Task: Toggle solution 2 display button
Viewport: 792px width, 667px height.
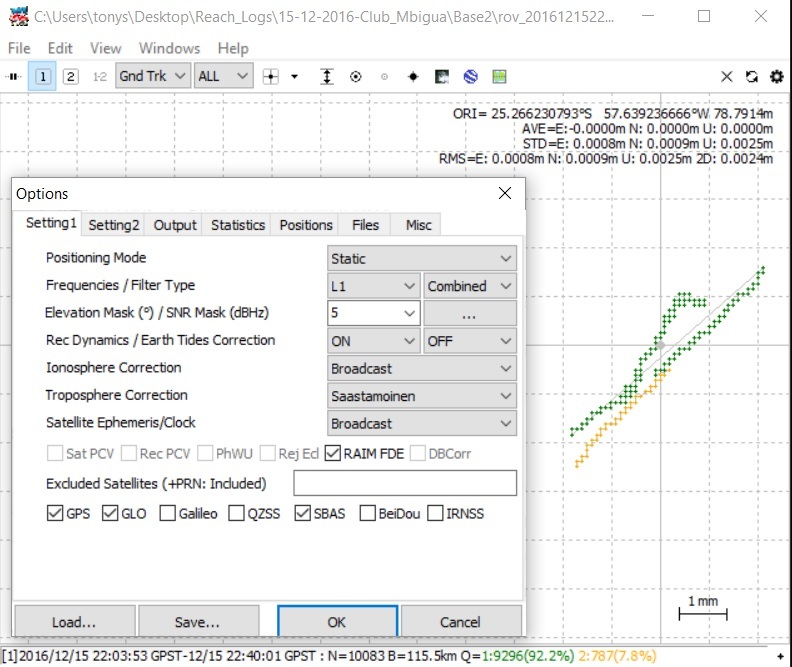Action: pyautogui.click(x=71, y=77)
